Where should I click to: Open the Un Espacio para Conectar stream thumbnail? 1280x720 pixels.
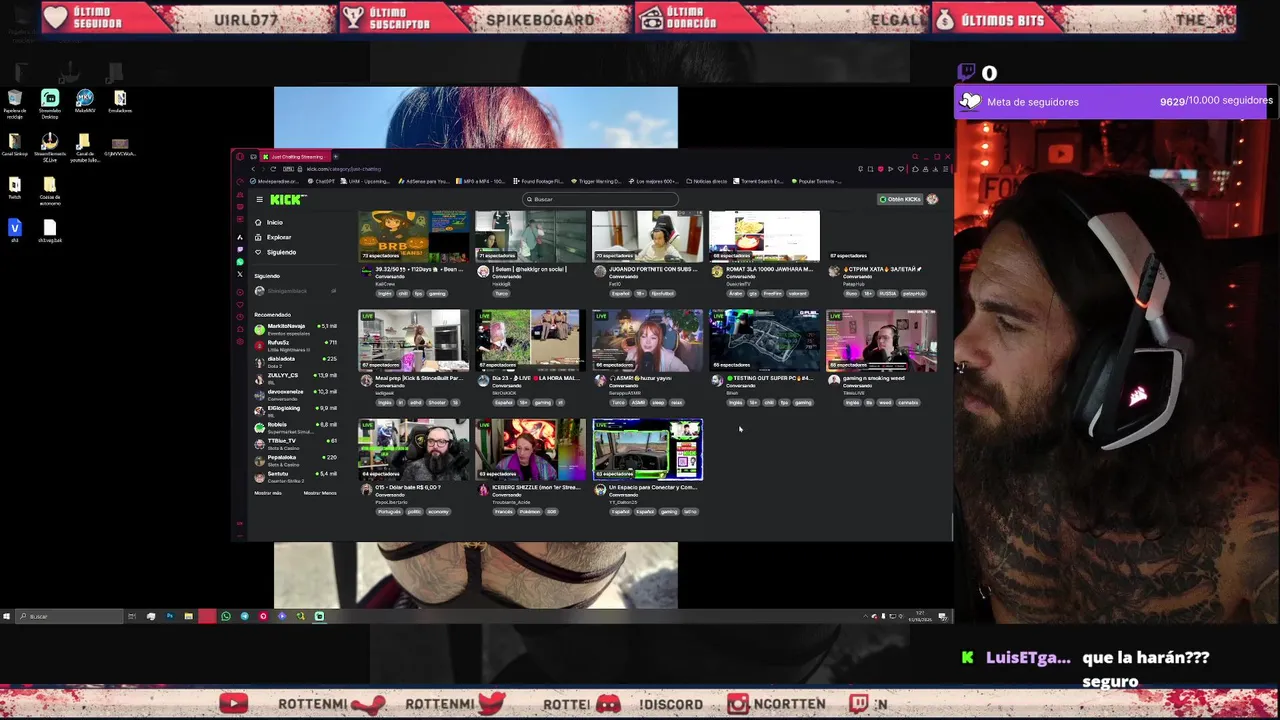pos(647,450)
